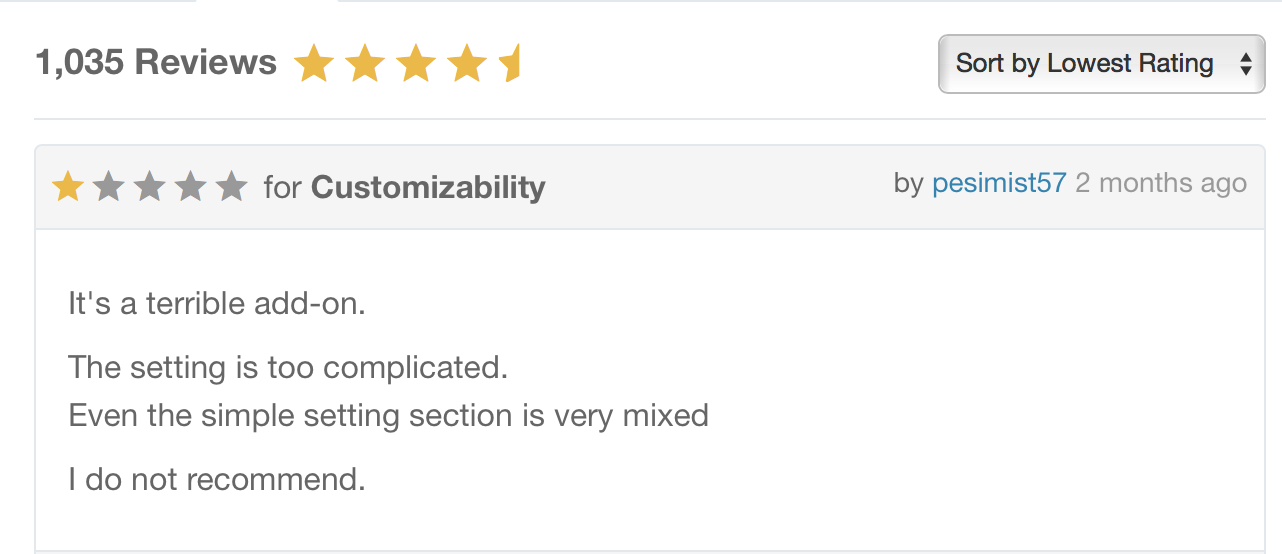The width and height of the screenshot is (1282, 554).
Task: Click the 1,035 Reviews heading
Action: (x=156, y=62)
